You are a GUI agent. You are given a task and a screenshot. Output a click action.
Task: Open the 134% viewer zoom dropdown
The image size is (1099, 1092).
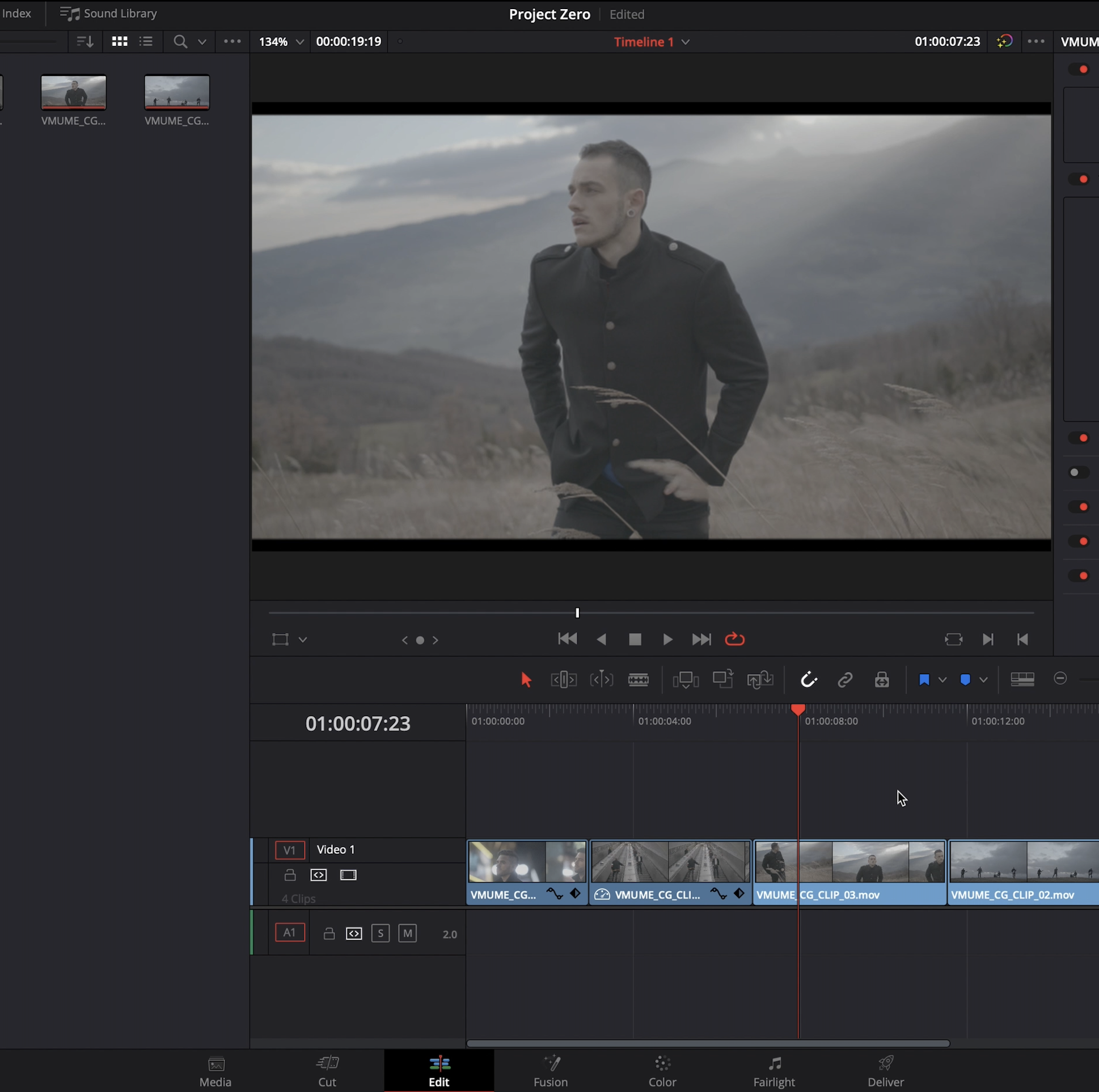click(299, 42)
